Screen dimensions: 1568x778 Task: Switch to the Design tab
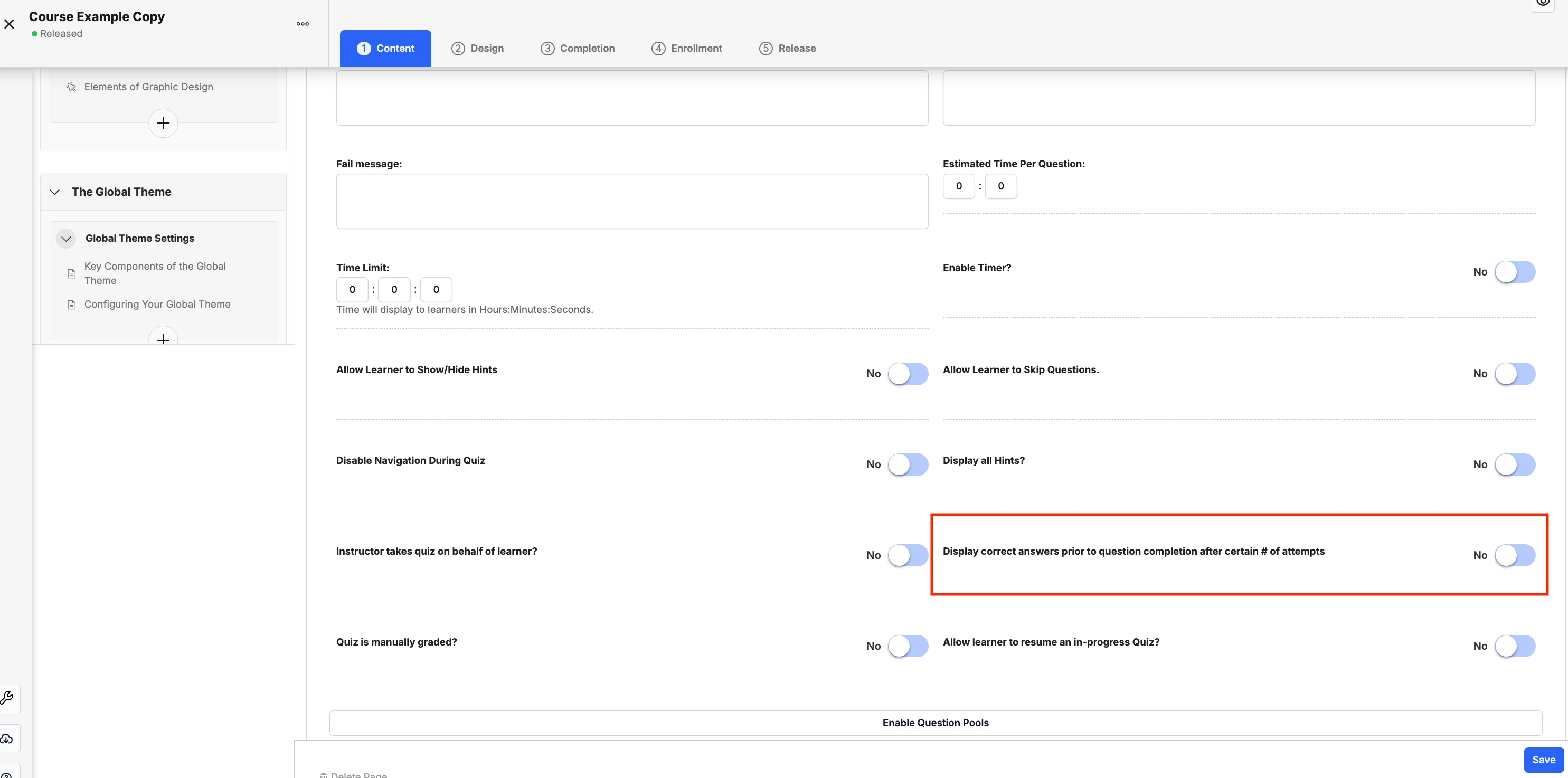[x=478, y=48]
